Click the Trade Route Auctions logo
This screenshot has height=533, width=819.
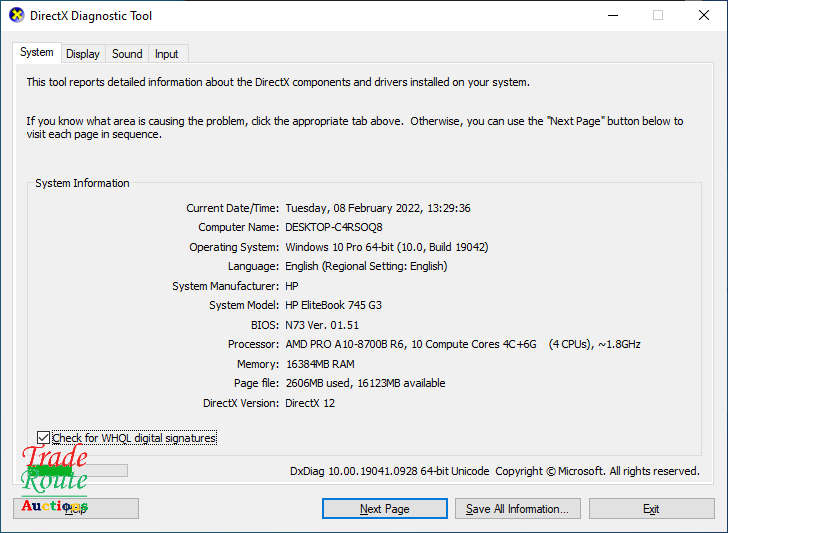click(54, 480)
